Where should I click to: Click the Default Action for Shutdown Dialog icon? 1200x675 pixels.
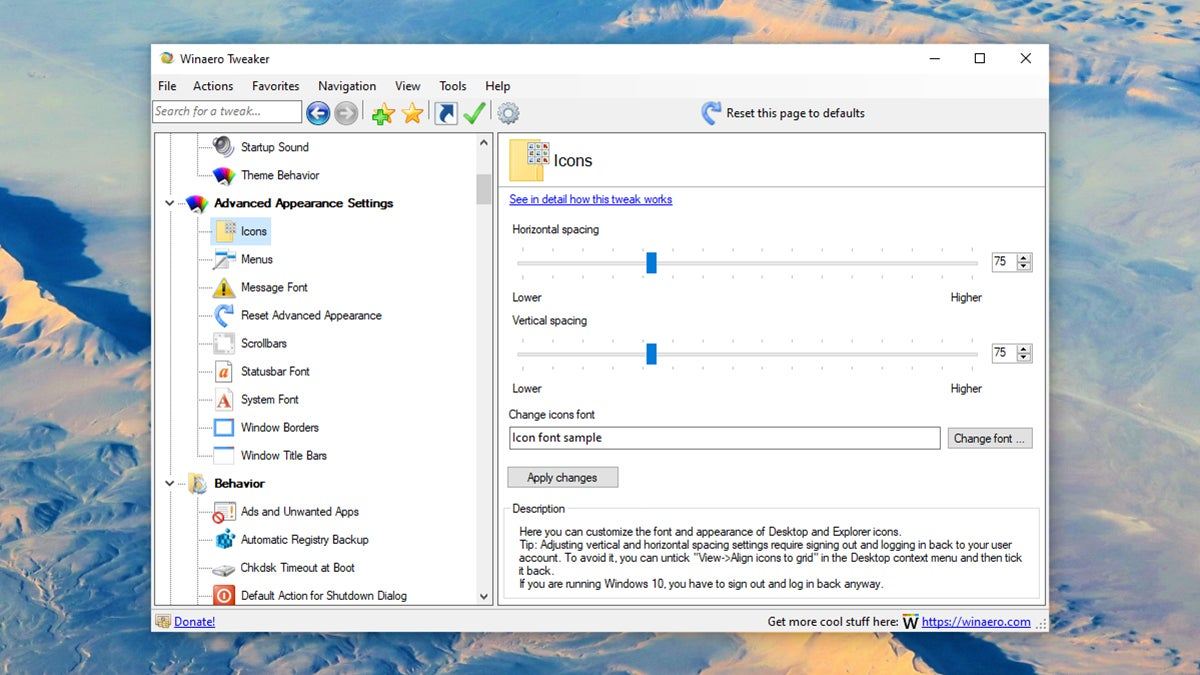tap(224, 595)
